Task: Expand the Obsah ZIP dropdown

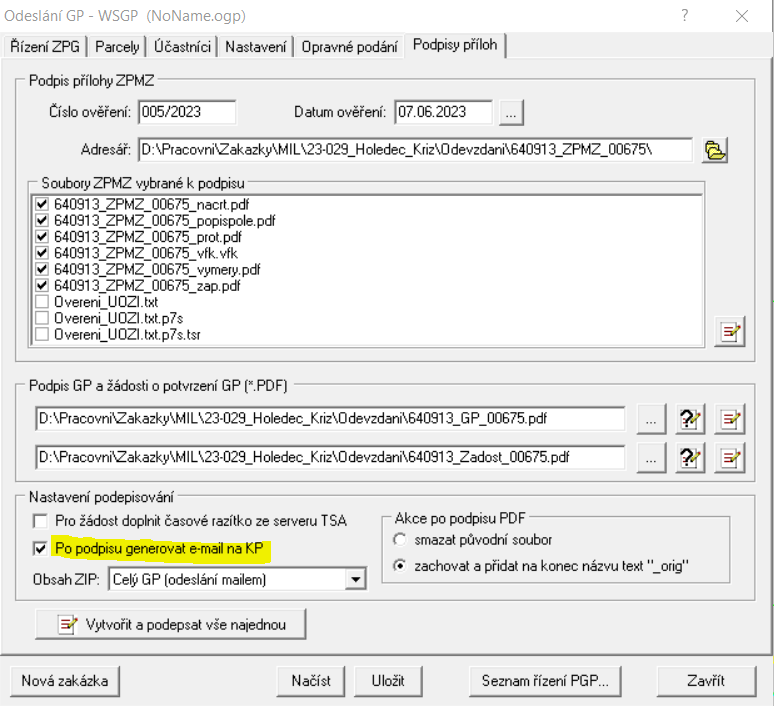Action: (355, 579)
